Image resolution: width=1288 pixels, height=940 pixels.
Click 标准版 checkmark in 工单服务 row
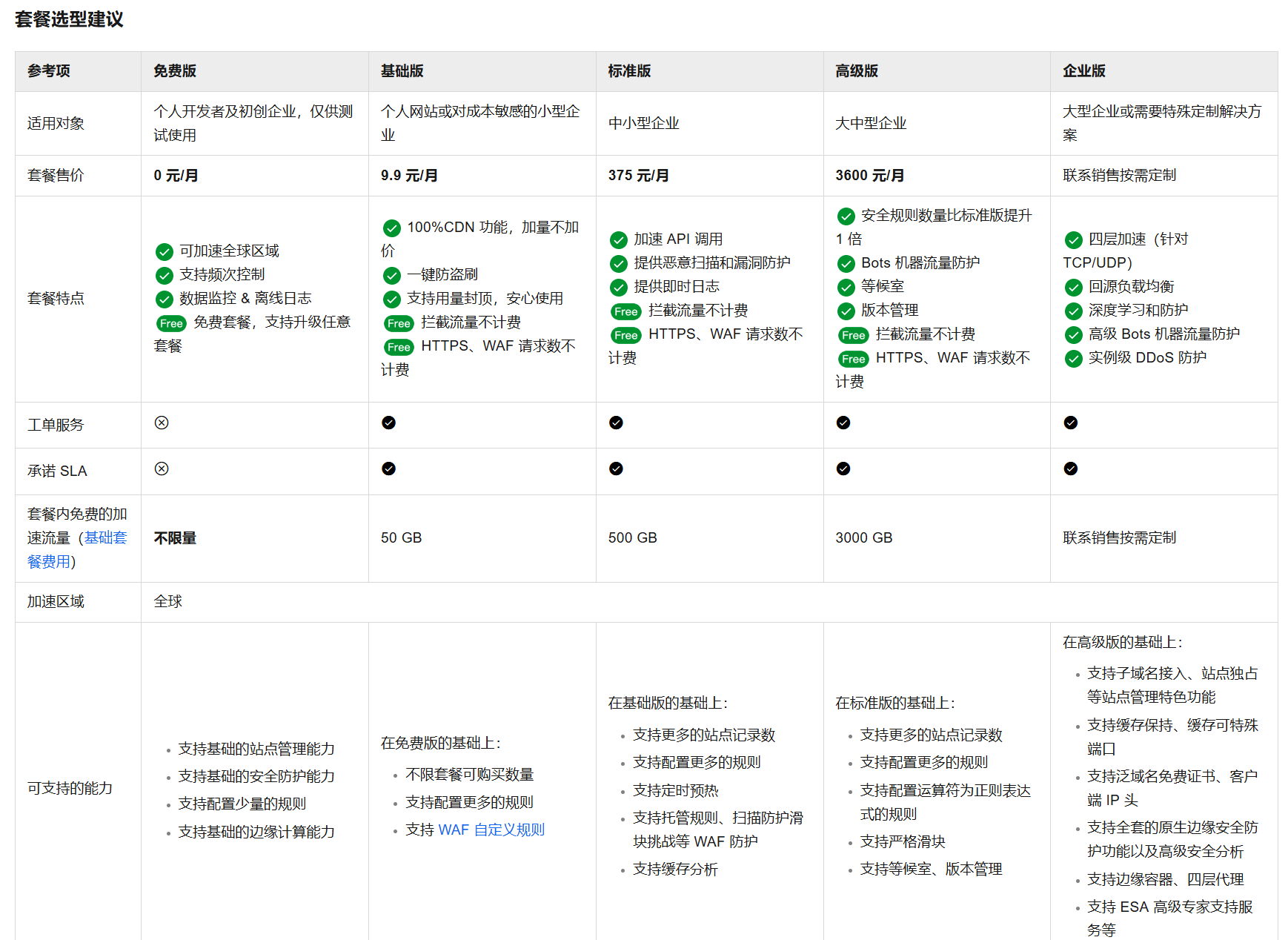pos(616,423)
